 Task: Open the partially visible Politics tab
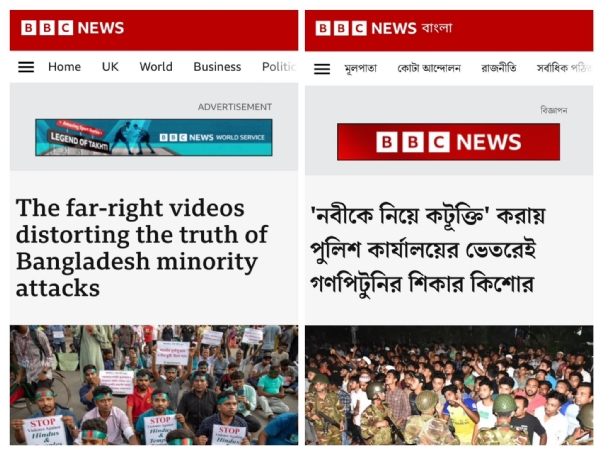tap(279, 67)
